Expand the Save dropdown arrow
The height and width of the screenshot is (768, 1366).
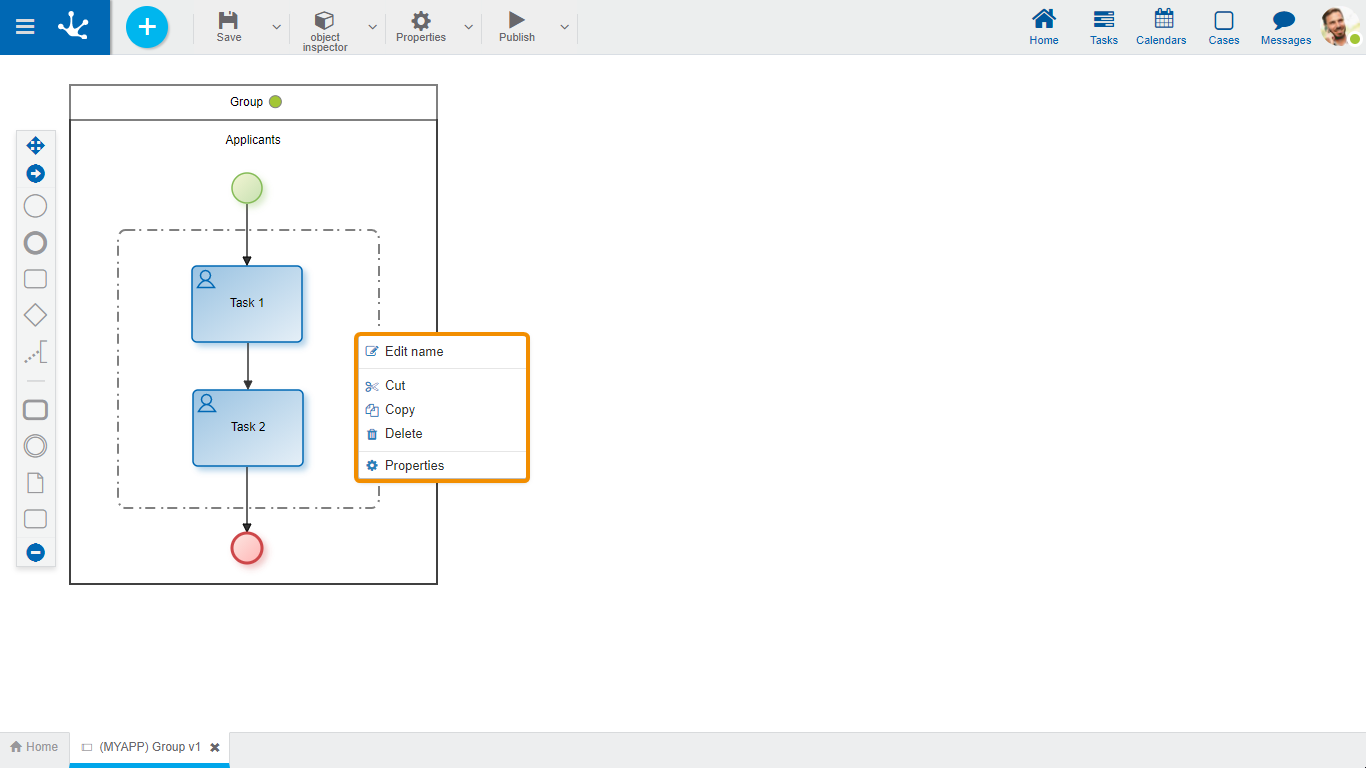click(277, 27)
